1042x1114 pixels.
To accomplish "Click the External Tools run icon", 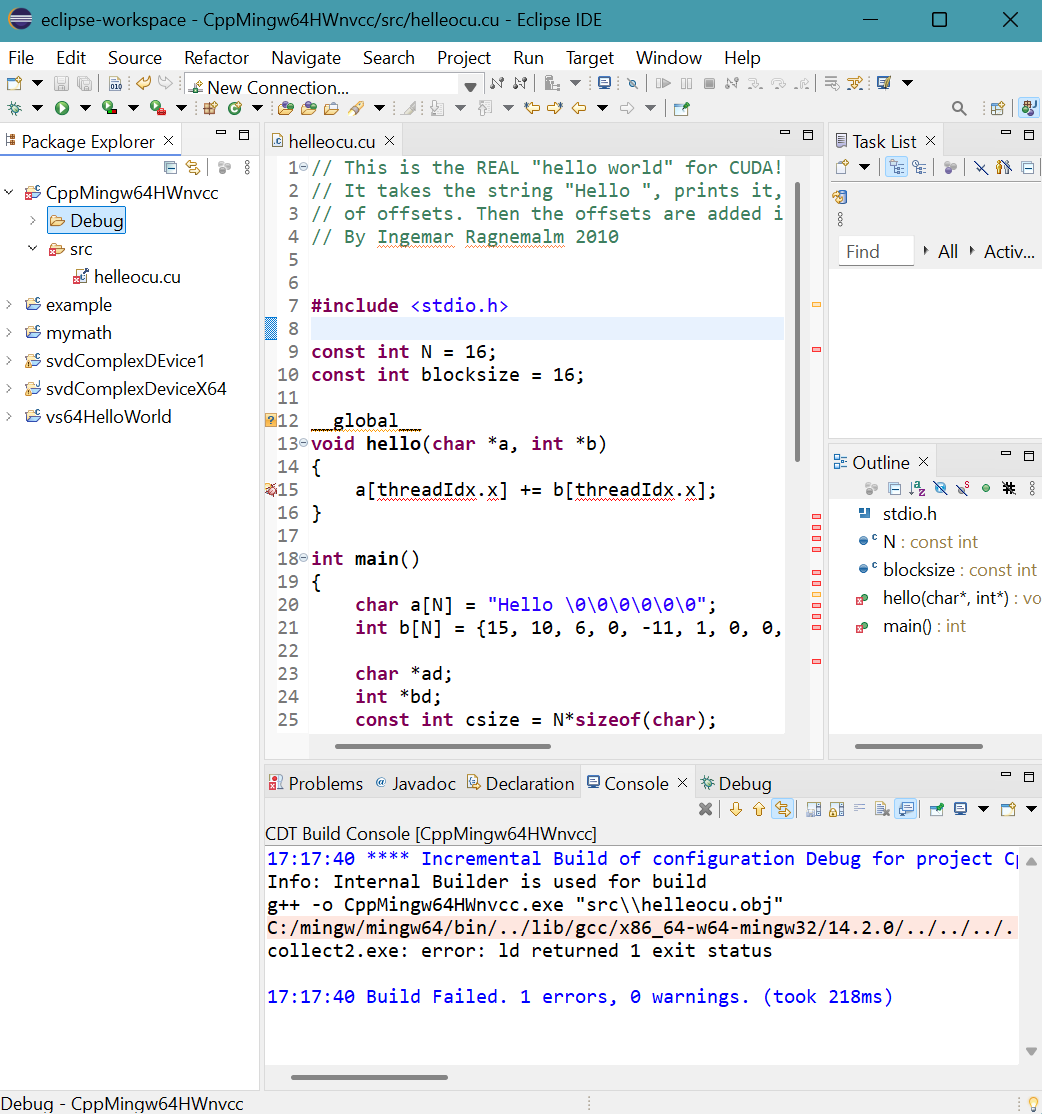I will (158, 108).
